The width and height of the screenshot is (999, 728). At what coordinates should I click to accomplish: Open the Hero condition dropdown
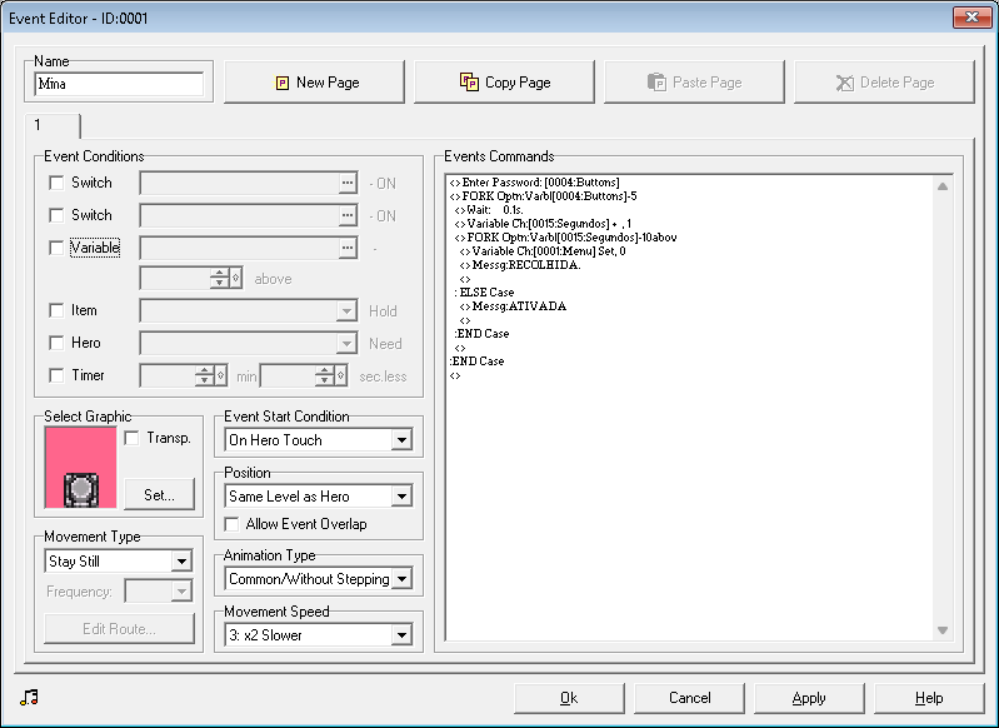tap(347, 343)
